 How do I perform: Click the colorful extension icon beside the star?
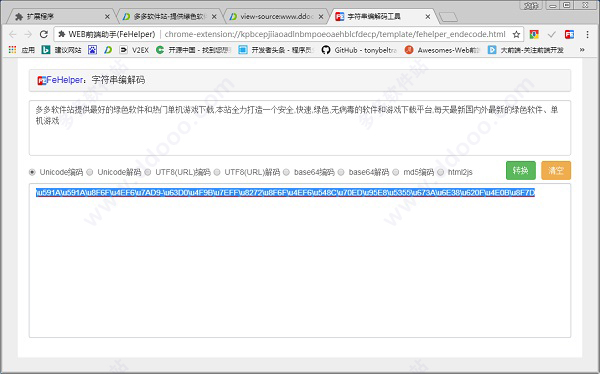[534, 34]
